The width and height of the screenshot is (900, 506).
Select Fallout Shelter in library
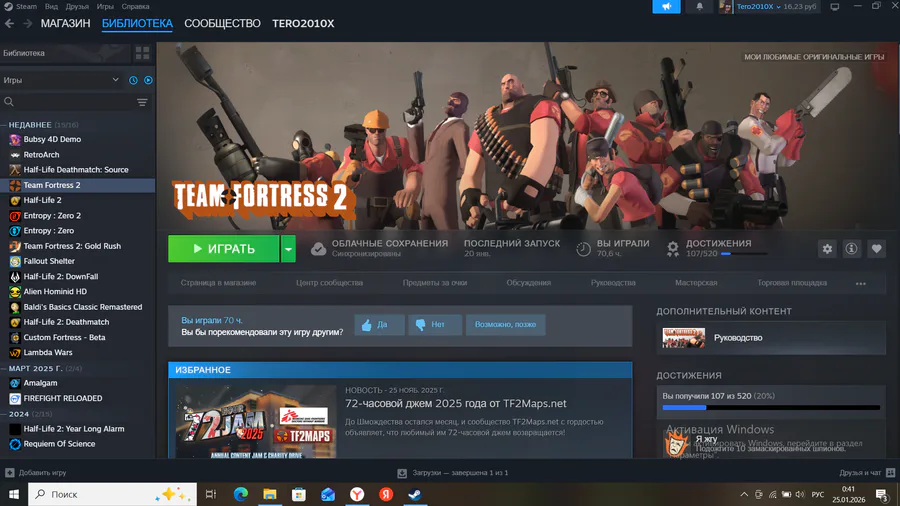(77, 261)
